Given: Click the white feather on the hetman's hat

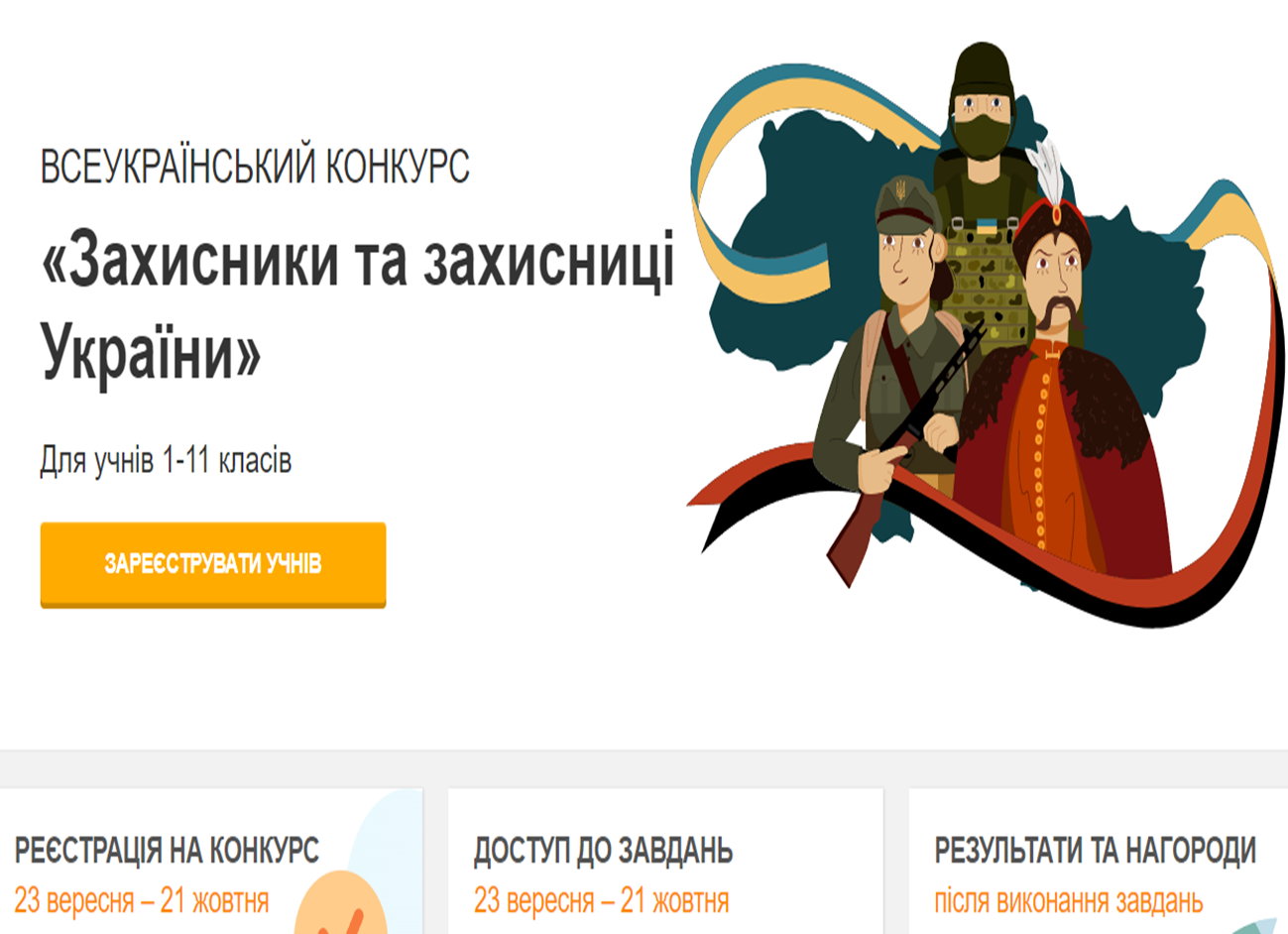Looking at the screenshot, I should [x=1047, y=172].
